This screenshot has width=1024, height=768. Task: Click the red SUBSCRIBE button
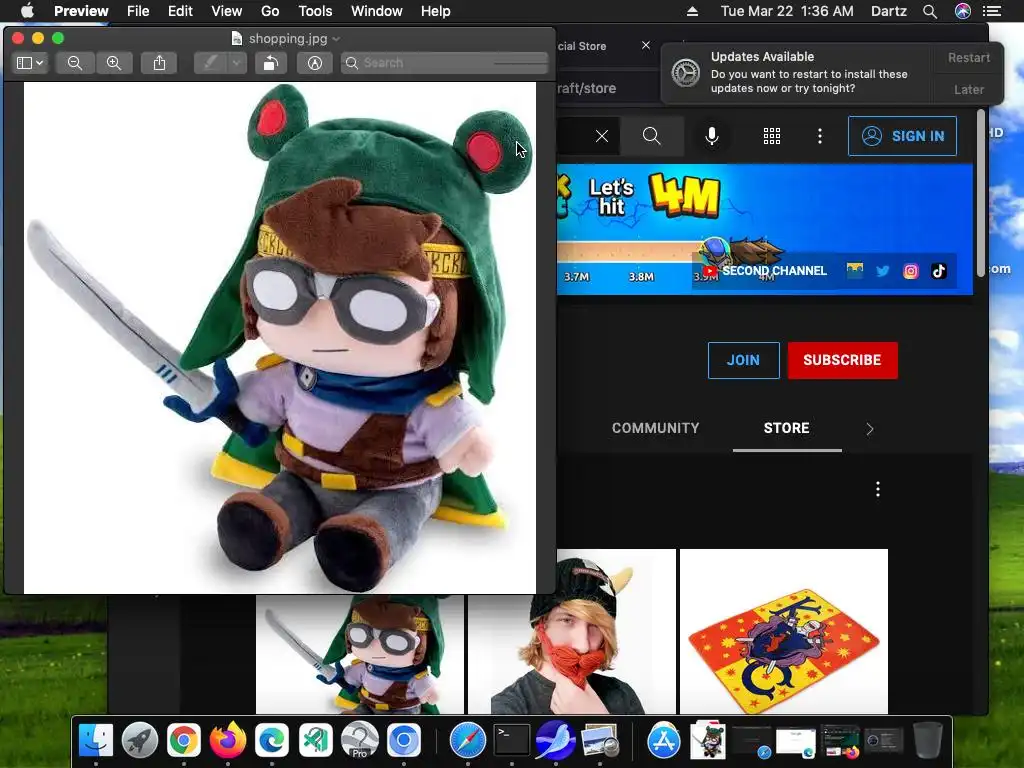(x=842, y=360)
